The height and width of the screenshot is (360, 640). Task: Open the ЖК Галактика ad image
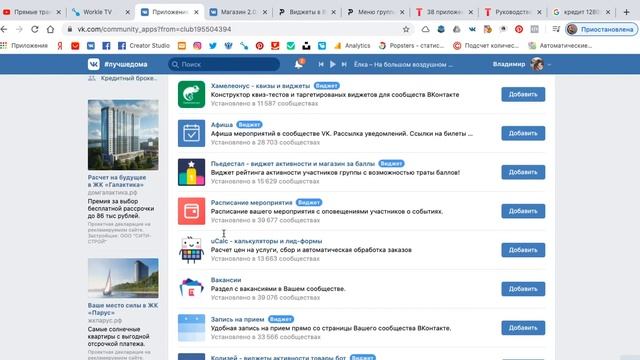123,135
